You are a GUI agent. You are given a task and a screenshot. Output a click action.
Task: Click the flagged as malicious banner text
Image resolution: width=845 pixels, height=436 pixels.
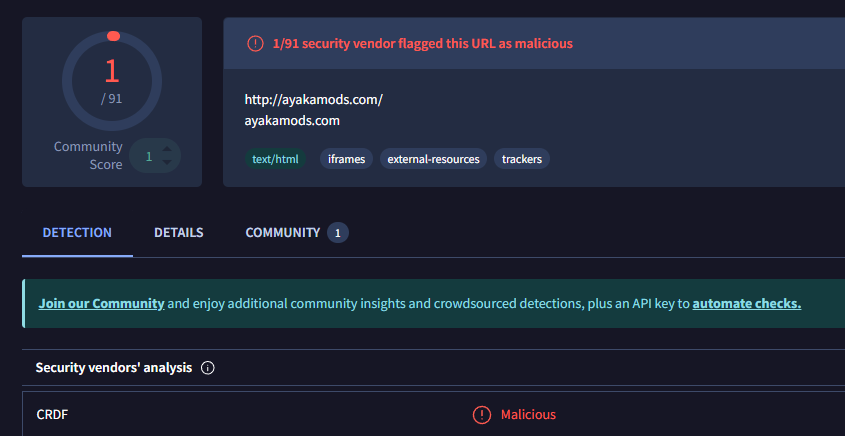[422, 44]
